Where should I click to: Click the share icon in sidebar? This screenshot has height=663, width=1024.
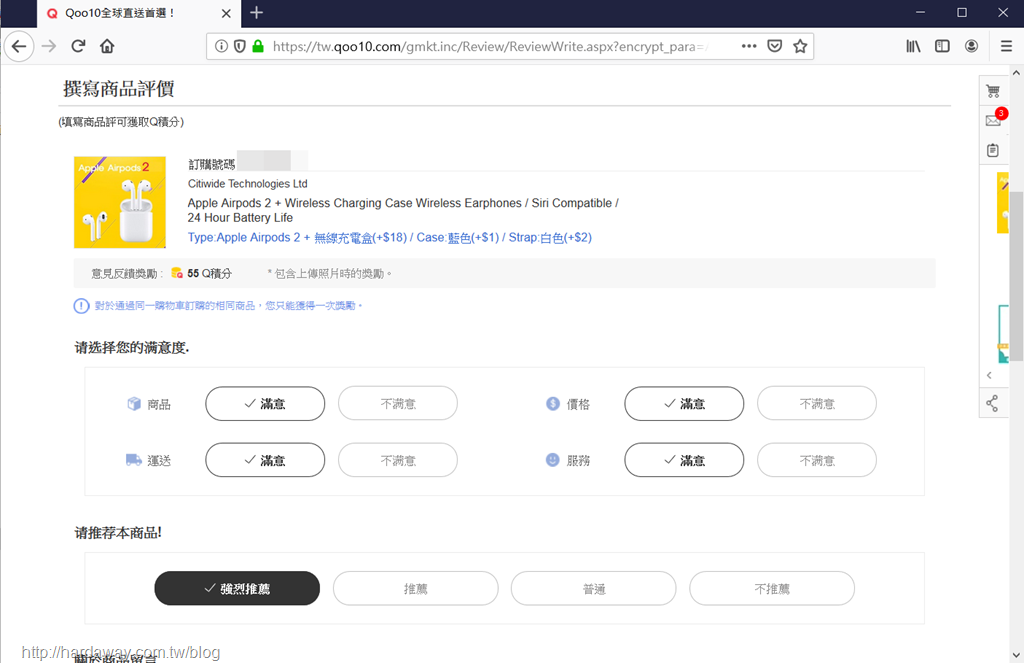click(992, 403)
